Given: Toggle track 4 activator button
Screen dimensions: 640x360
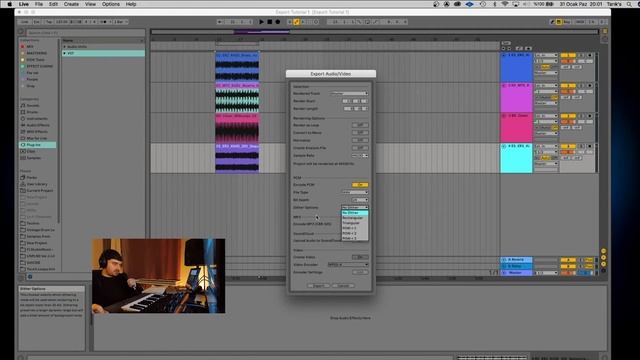Looking at the screenshot, I should pos(568,146).
